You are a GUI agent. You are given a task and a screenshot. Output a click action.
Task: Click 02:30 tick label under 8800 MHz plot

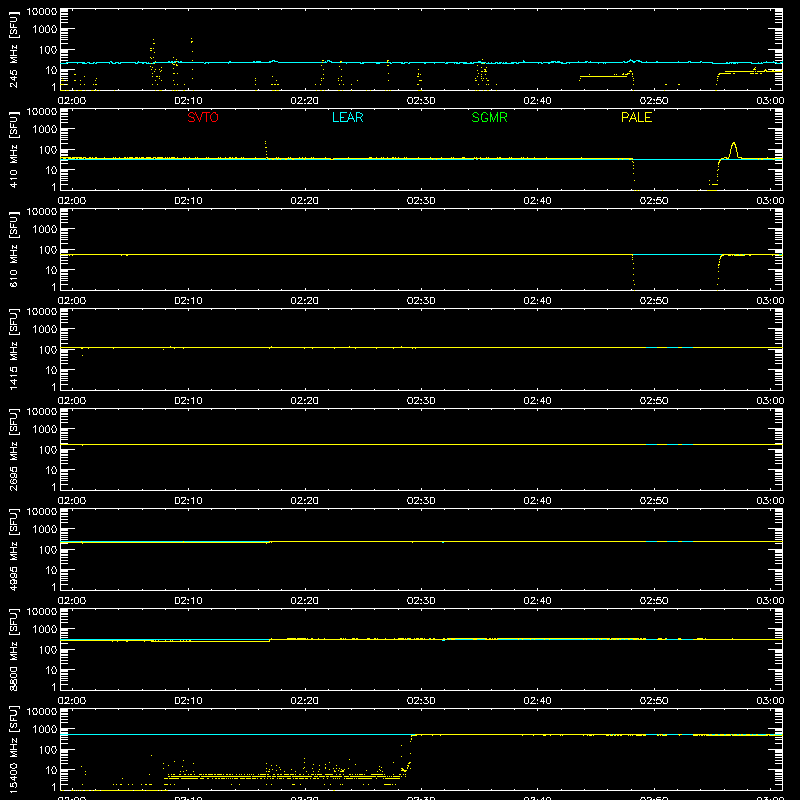click(421, 701)
